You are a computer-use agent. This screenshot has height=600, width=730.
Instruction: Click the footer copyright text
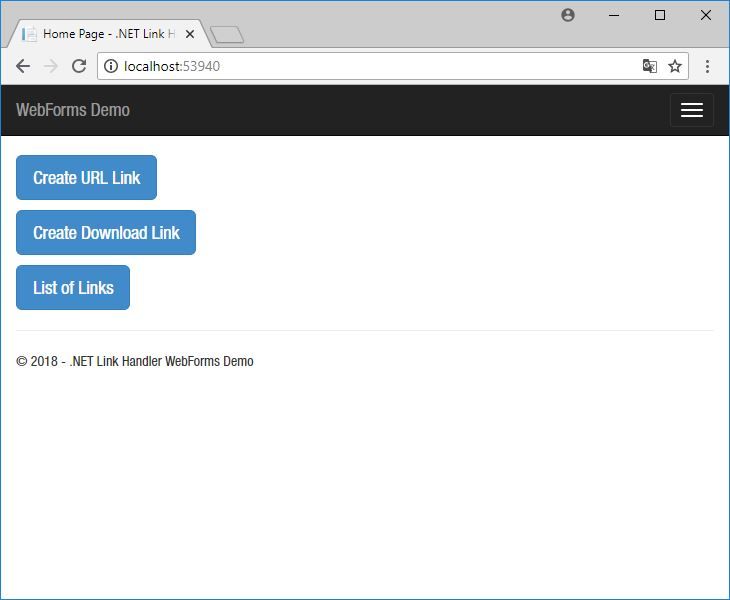coord(135,361)
